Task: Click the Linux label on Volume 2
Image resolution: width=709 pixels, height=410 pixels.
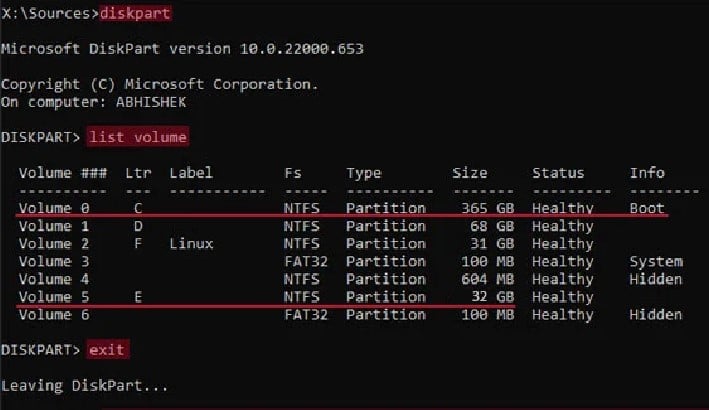Action: coord(191,244)
